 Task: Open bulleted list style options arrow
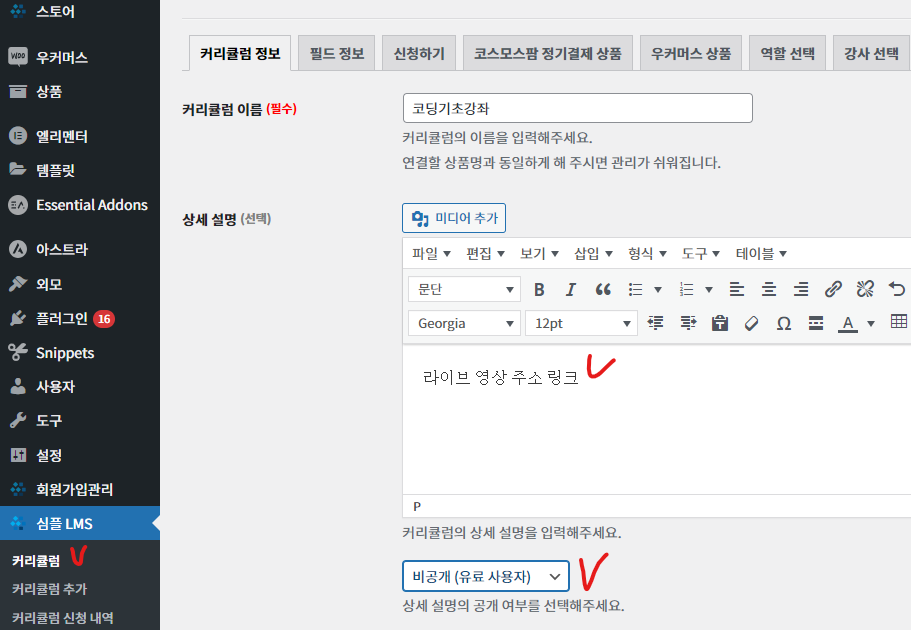(x=658, y=289)
